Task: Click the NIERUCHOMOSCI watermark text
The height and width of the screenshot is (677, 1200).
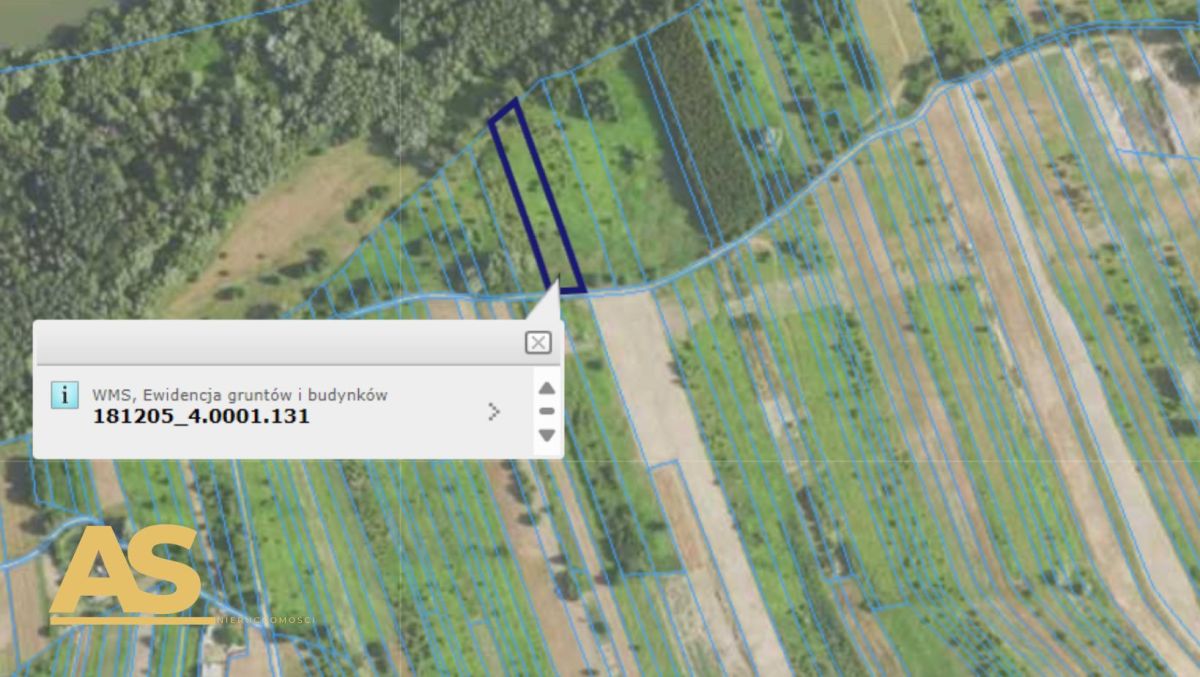Action: [x=265, y=620]
